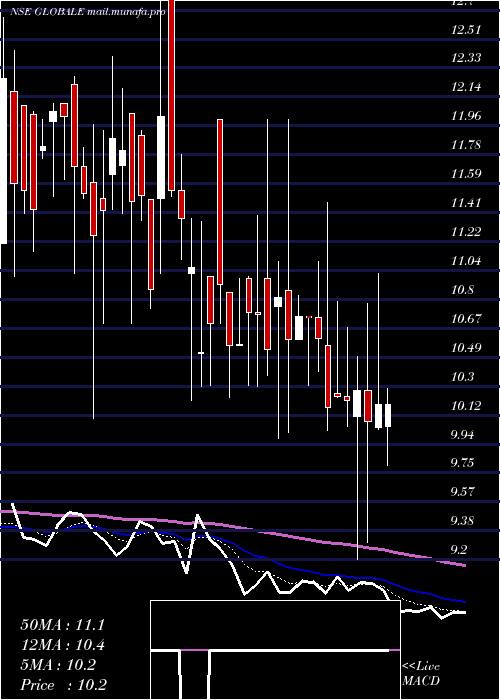Click the 10.49 price axis label
The height and width of the screenshot is (700, 500).
click(x=466, y=347)
